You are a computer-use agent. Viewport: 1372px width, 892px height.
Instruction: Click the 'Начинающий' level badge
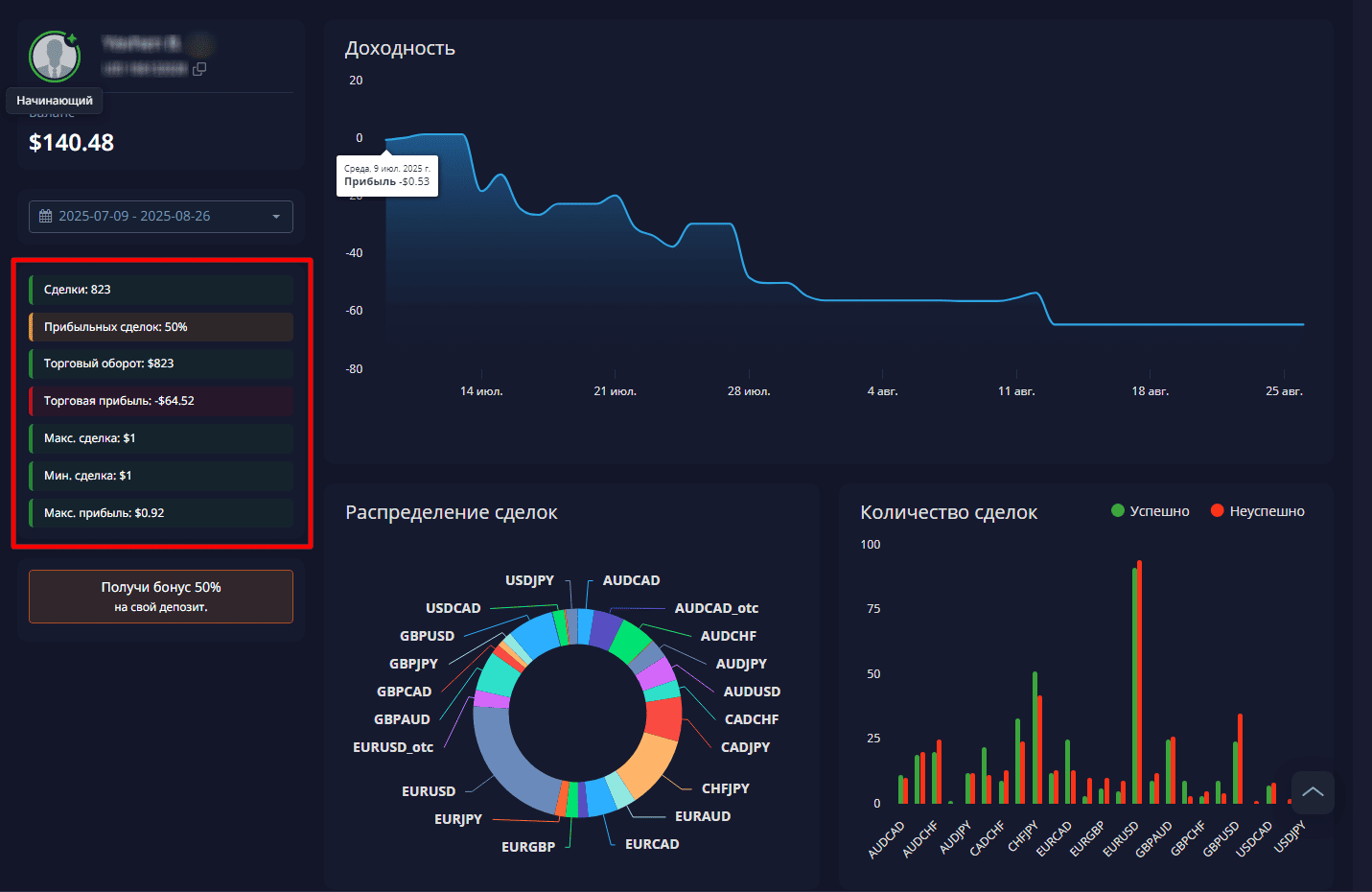pyautogui.click(x=55, y=101)
